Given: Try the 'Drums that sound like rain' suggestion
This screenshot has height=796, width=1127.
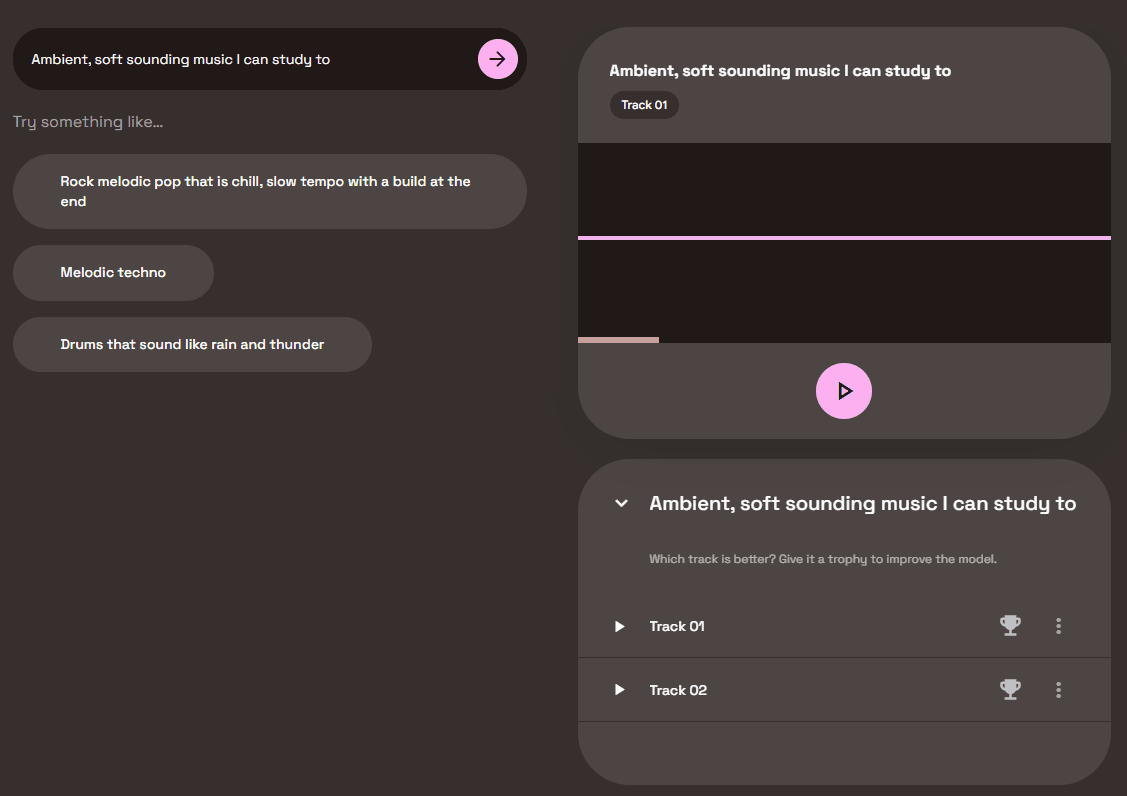Looking at the screenshot, I should (192, 345).
